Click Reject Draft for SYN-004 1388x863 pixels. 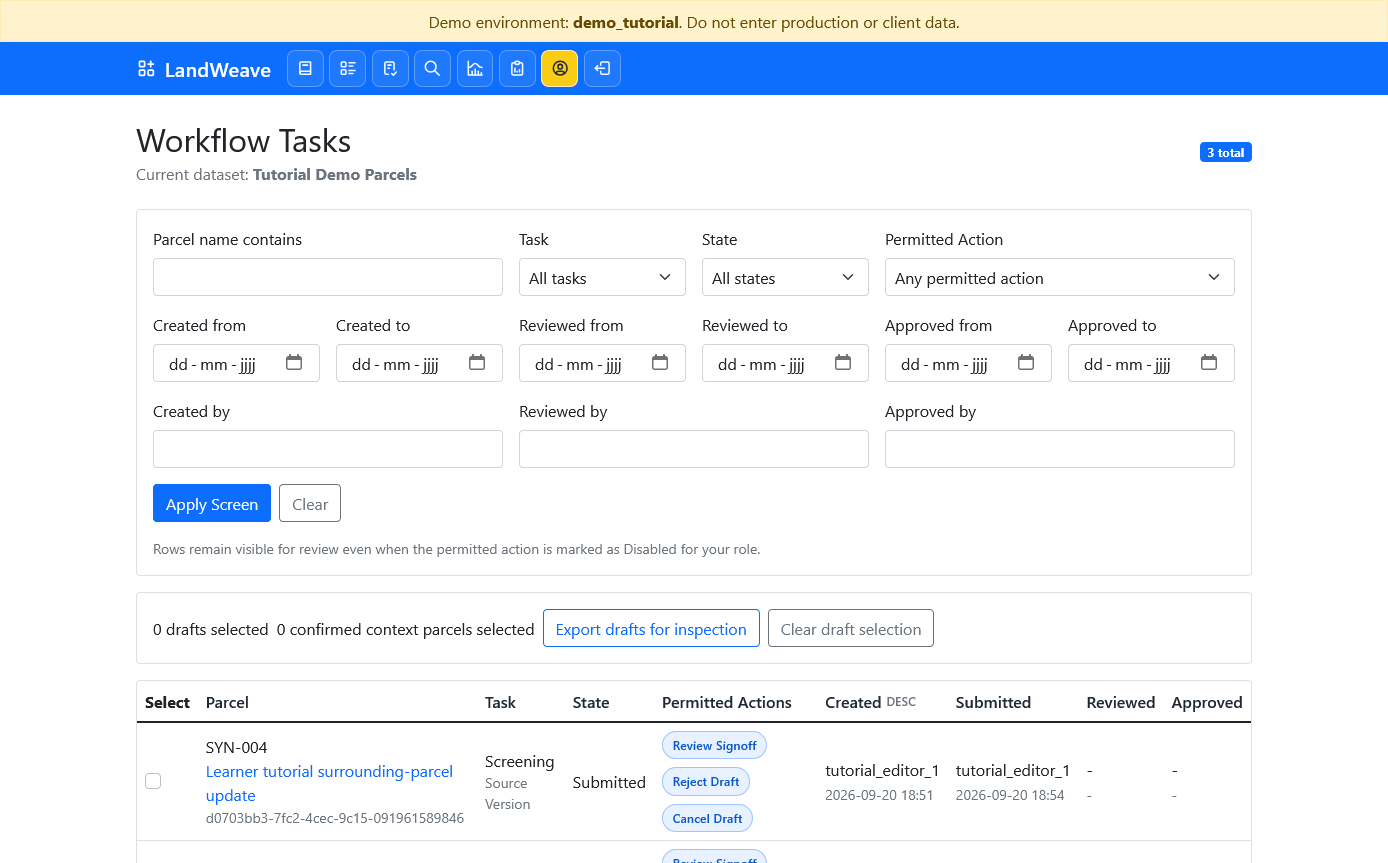[706, 781]
